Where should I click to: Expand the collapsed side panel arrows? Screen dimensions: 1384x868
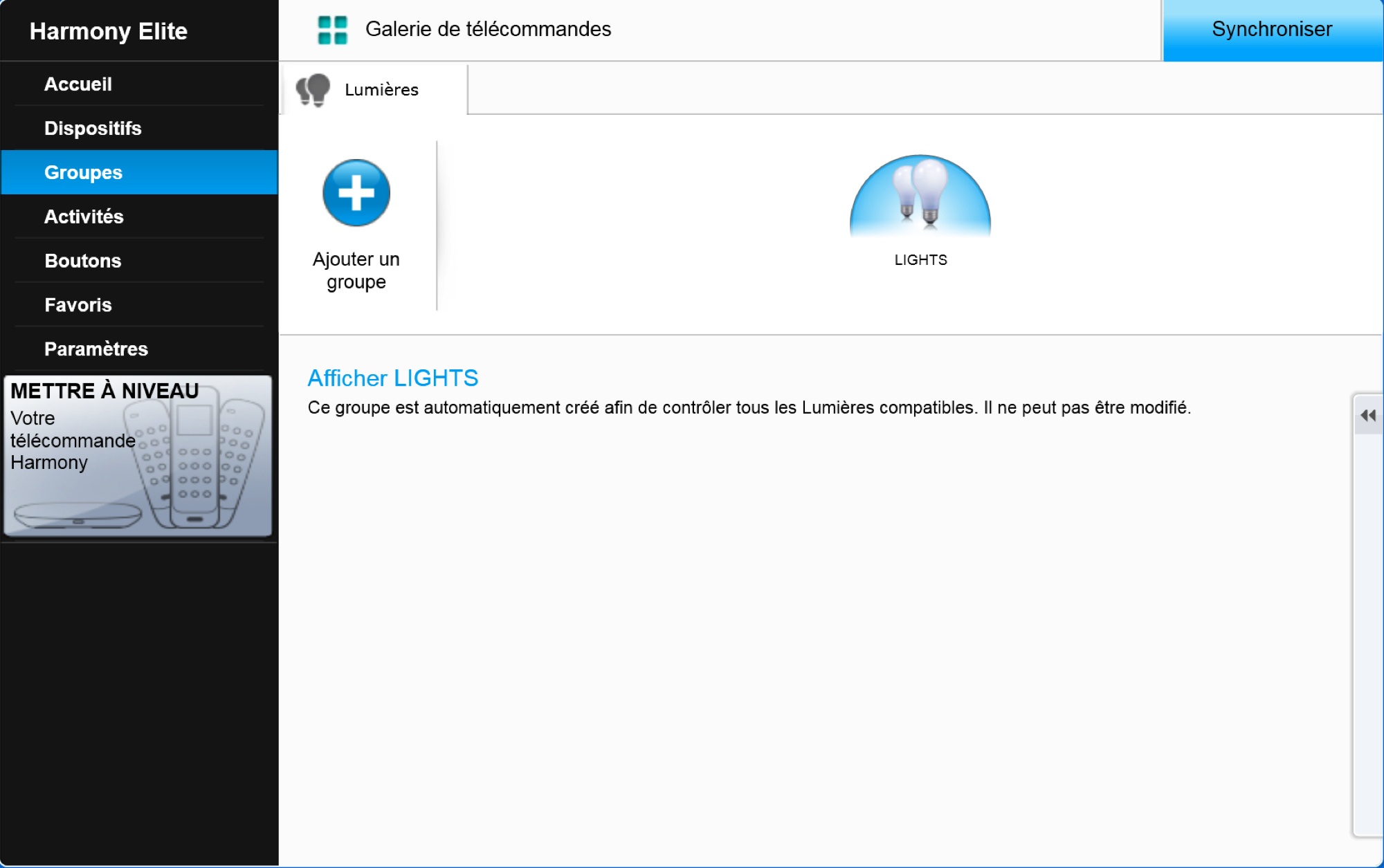(1368, 416)
